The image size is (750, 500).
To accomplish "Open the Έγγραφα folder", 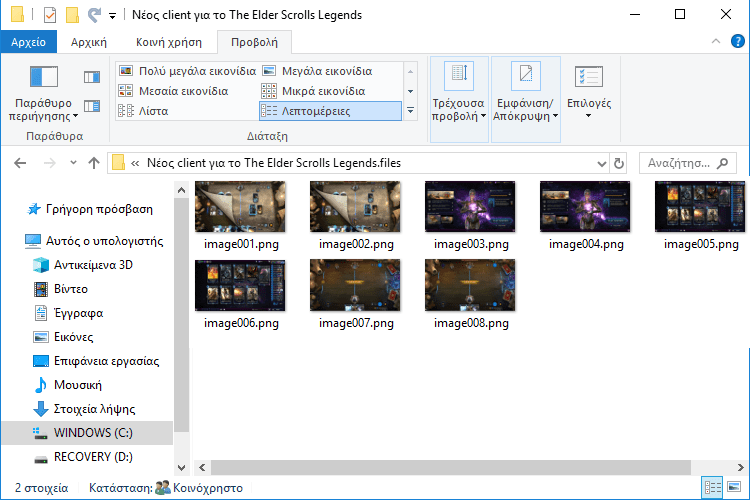I will (x=68, y=313).
